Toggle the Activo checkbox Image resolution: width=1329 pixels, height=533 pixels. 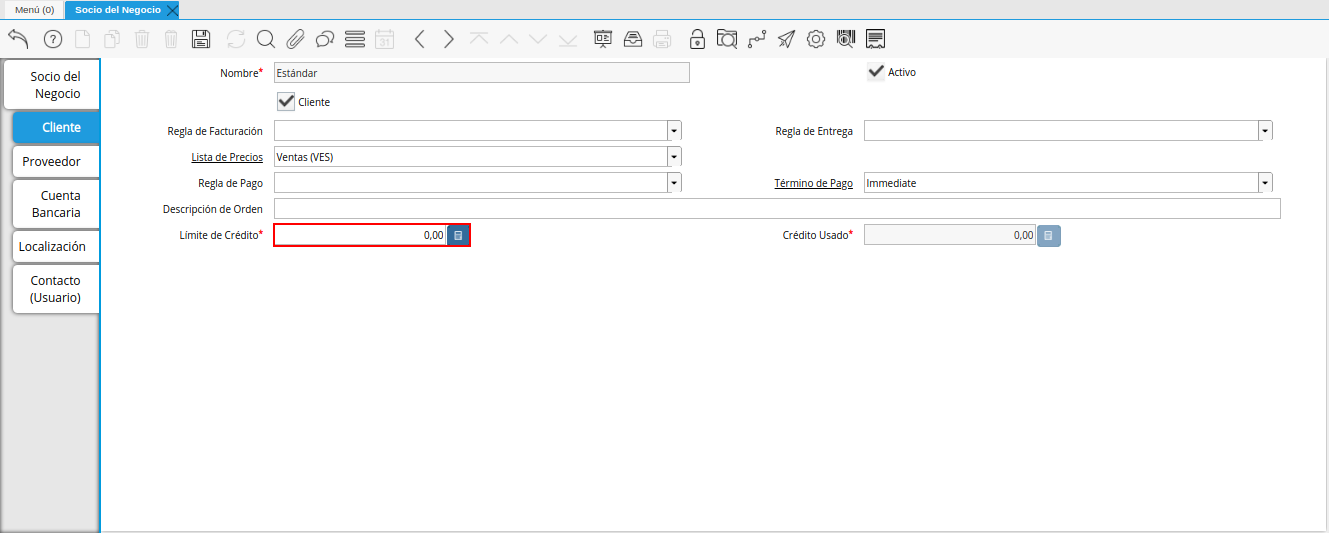pos(876,72)
